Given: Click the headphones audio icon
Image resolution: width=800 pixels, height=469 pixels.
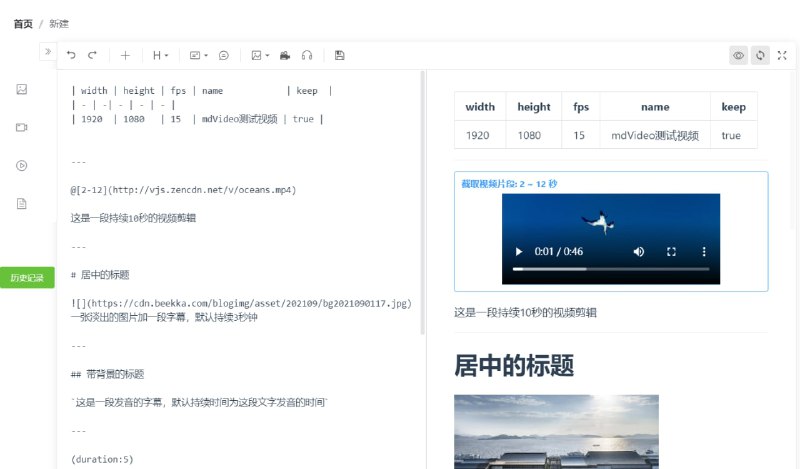Looking at the screenshot, I should coord(307,55).
